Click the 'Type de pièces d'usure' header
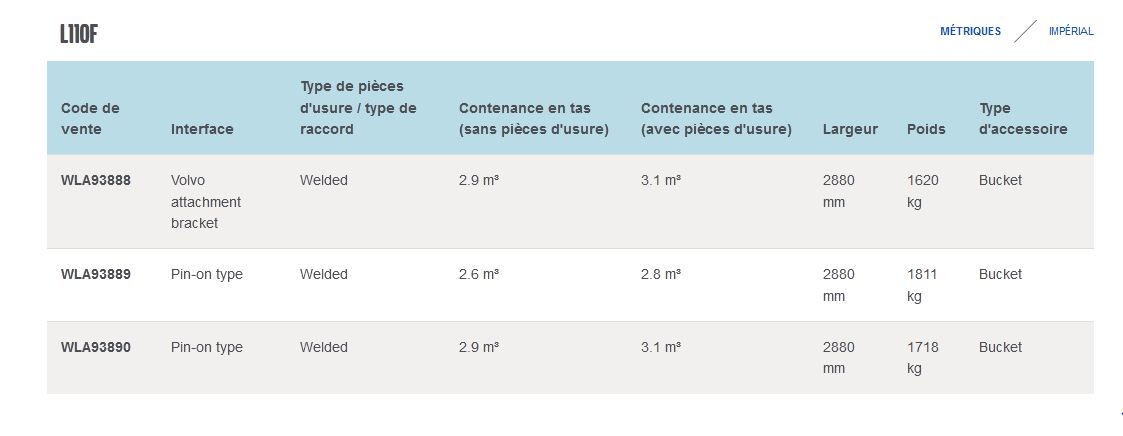This screenshot has width=1123, height=436. pos(358,108)
